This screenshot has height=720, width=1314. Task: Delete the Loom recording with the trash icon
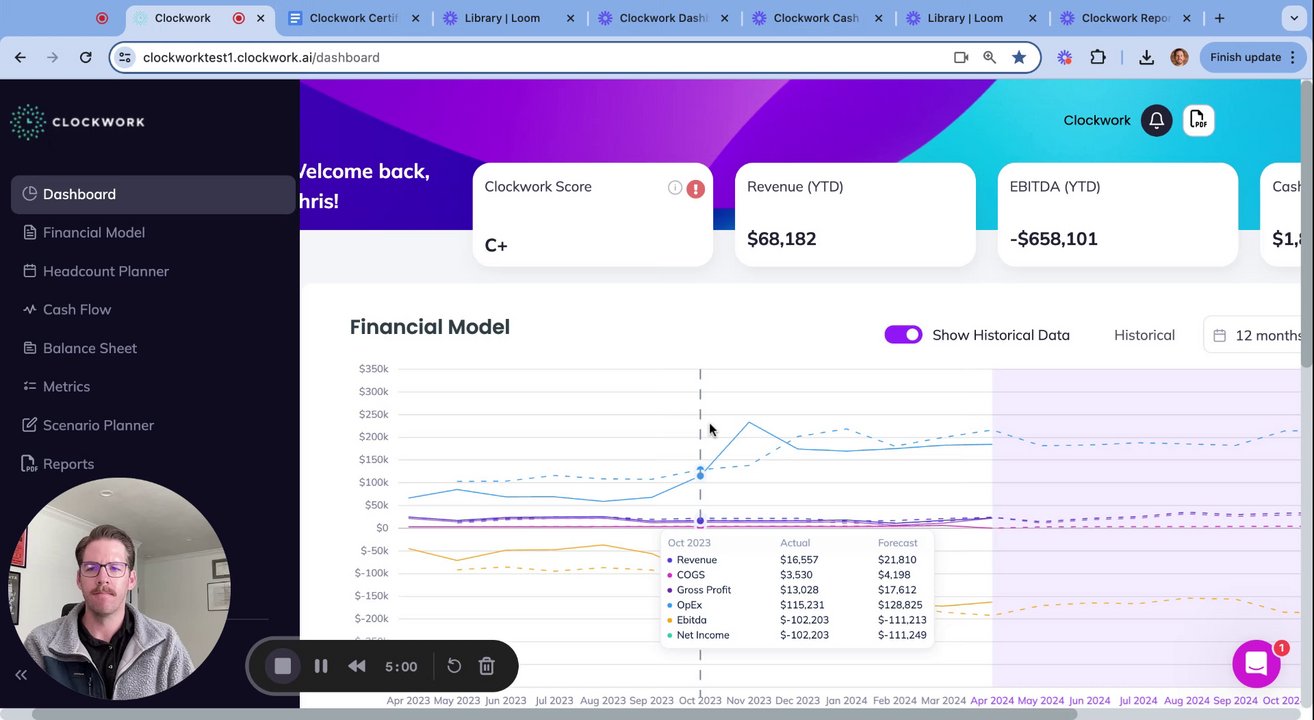487,666
